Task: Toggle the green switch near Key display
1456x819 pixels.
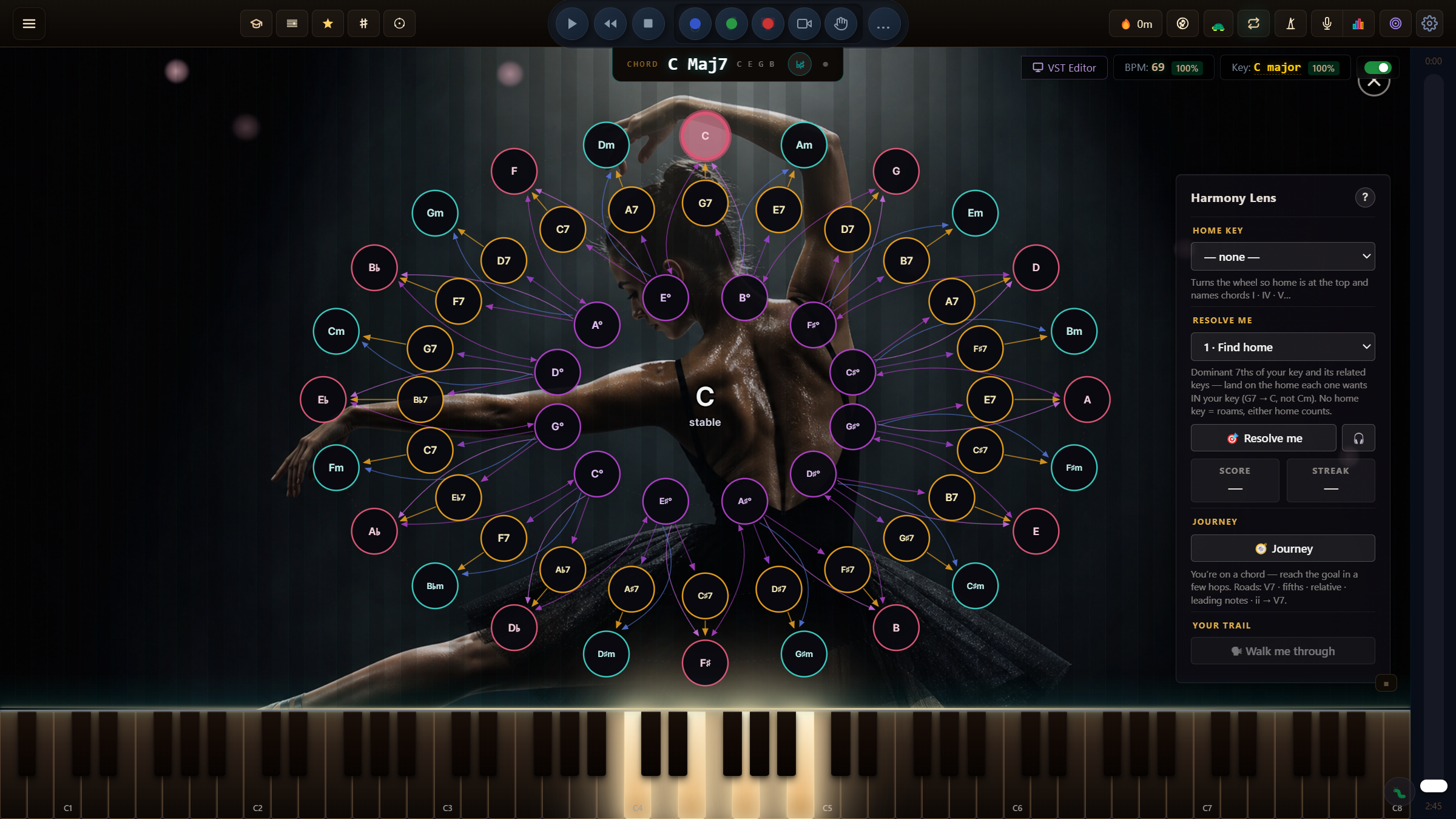Action: [1377, 67]
